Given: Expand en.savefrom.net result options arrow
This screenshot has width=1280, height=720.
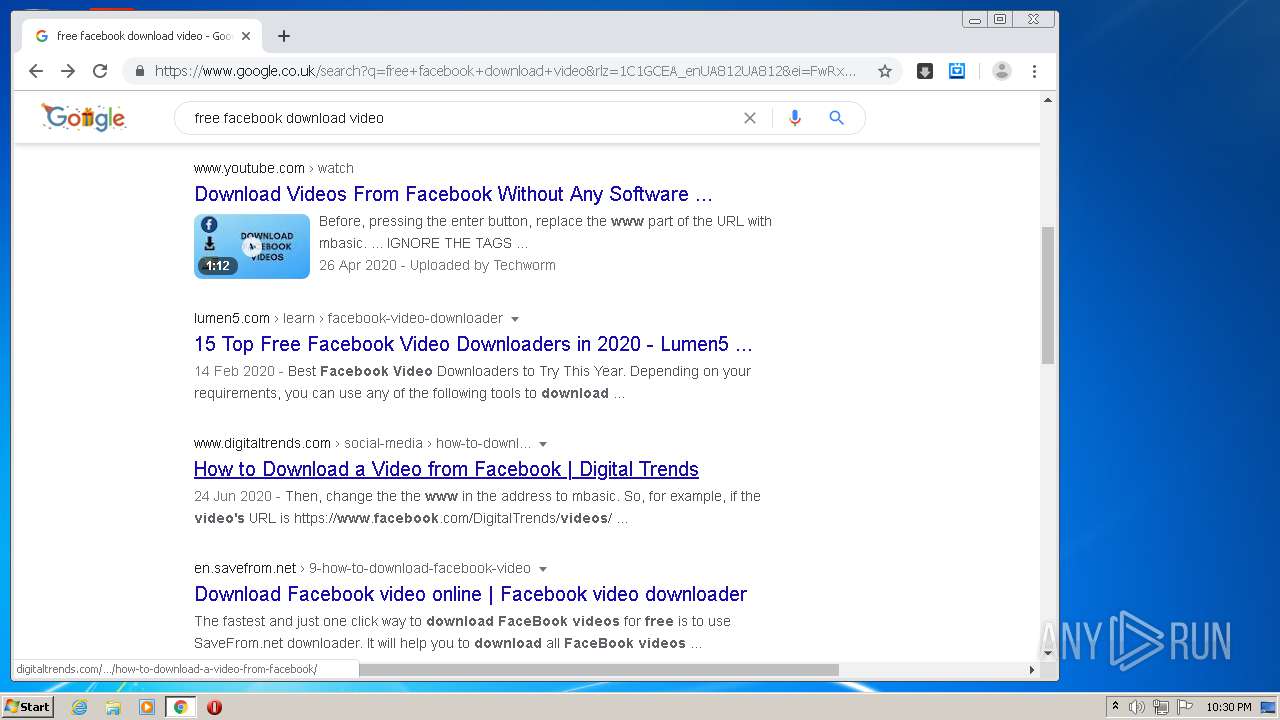Looking at the screenshot, I should tap(543, 569).
